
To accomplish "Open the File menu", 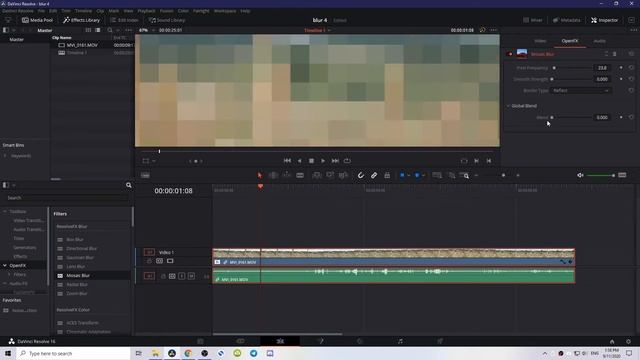I will (41, 11).
